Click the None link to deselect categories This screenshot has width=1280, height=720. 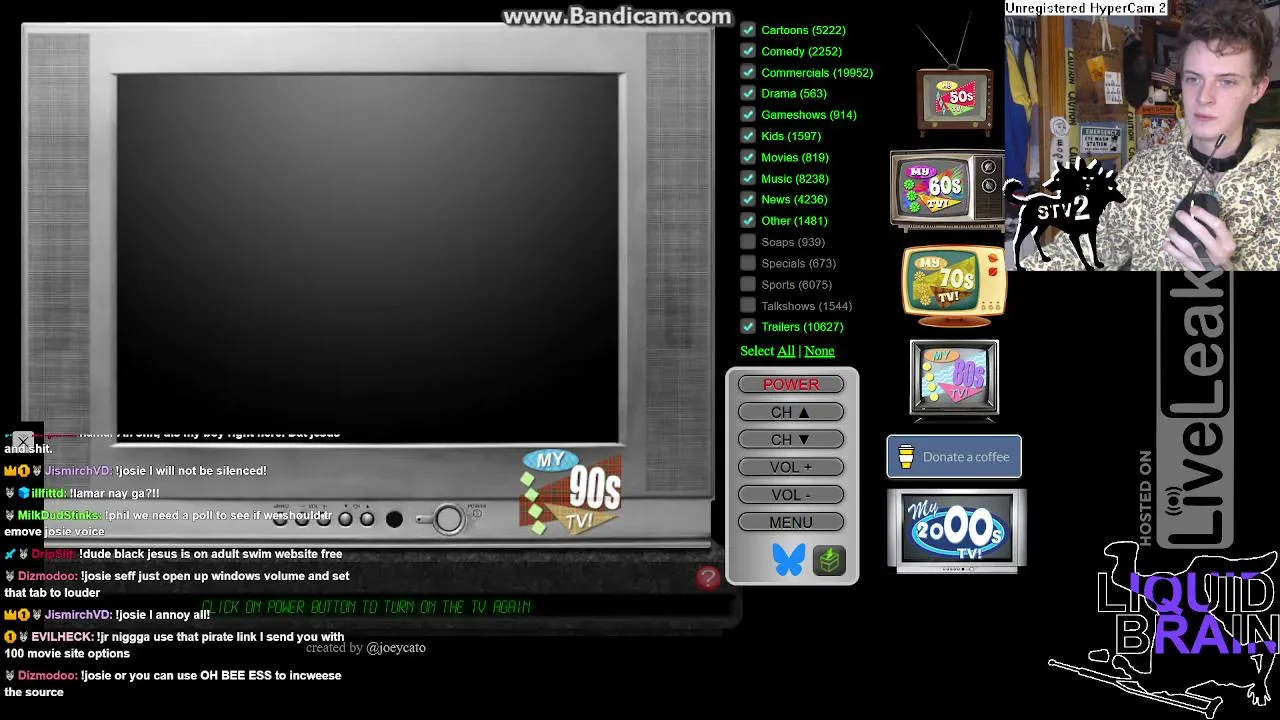pos(819,351)
